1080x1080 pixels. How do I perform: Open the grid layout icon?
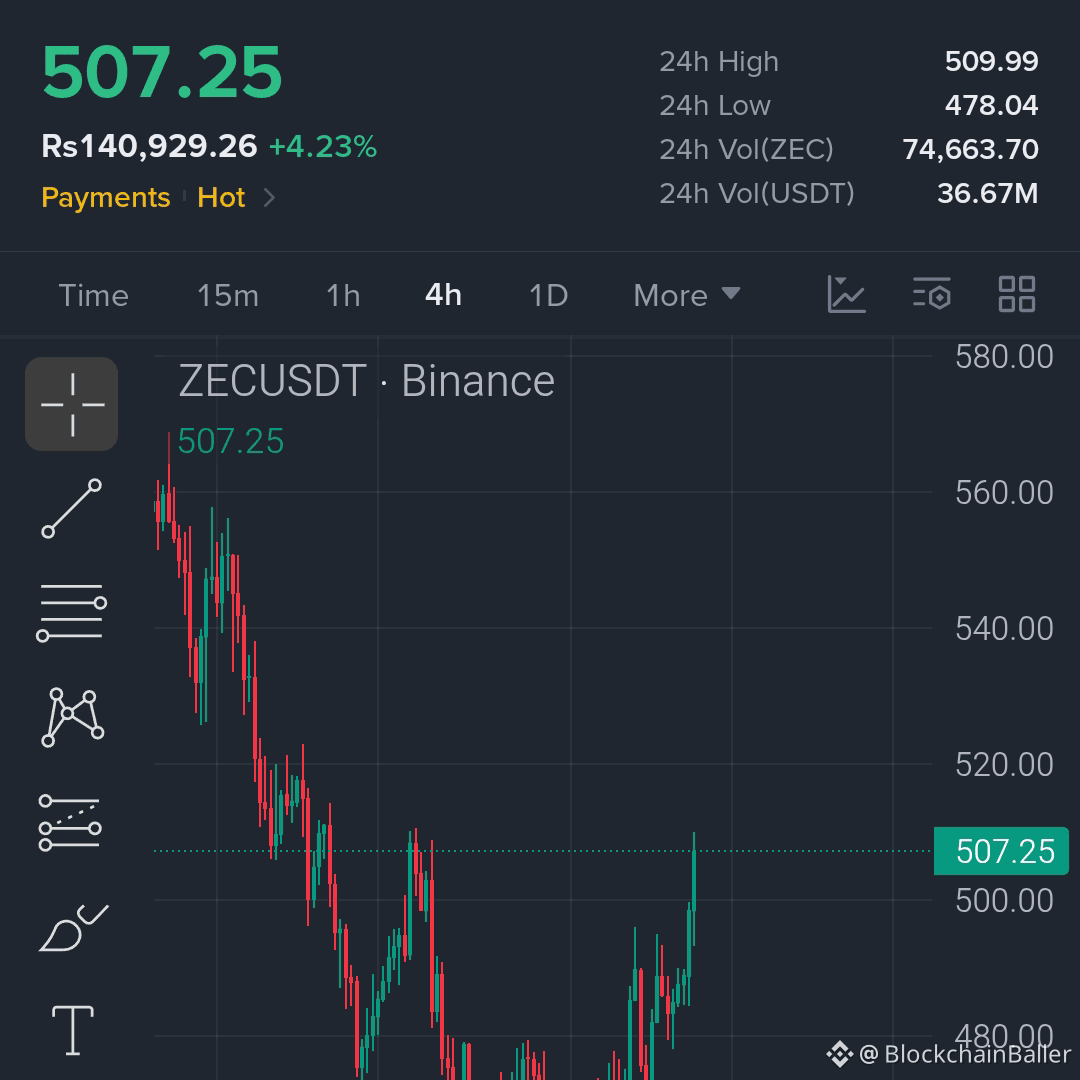coord(1017,295)
